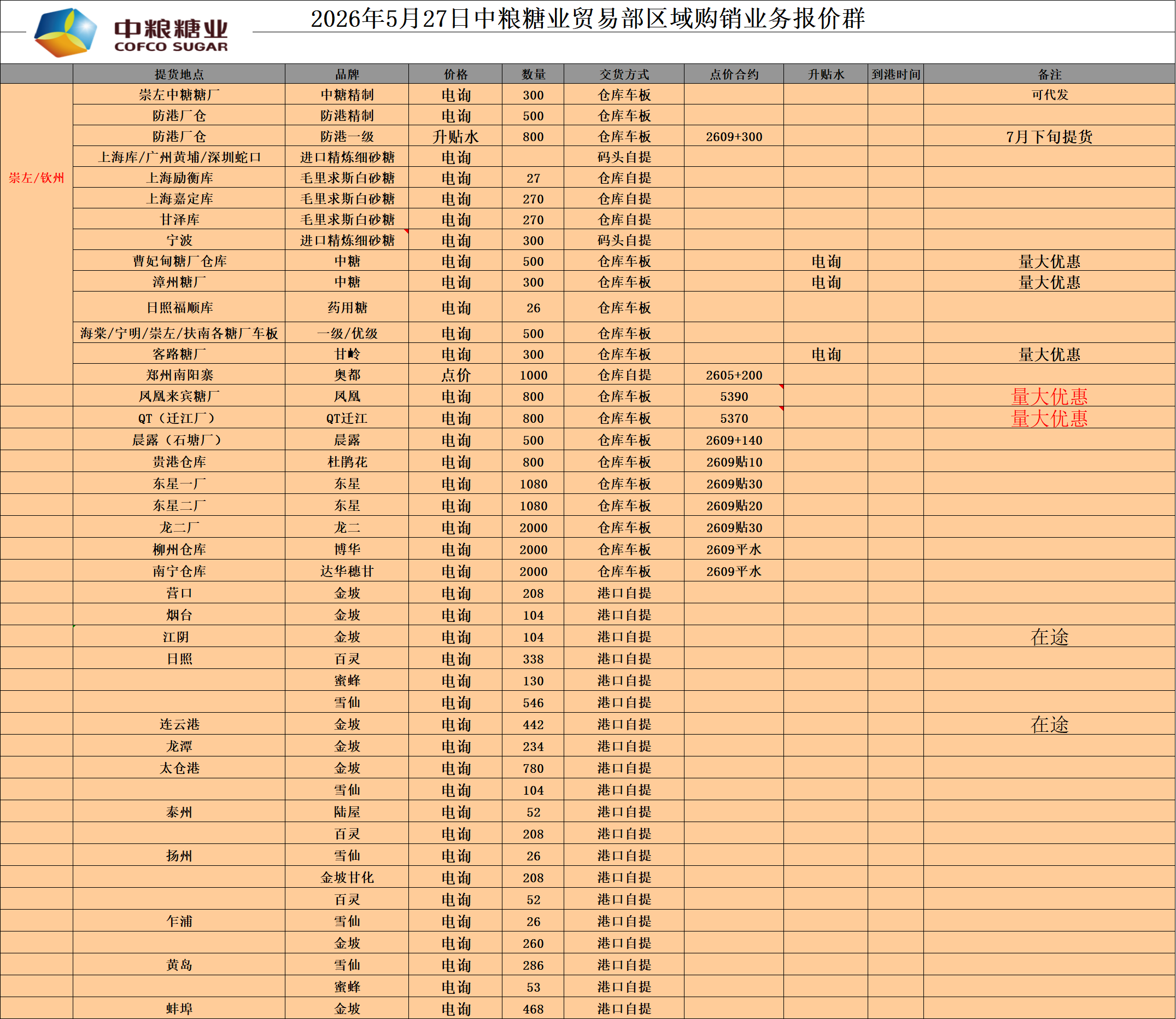
Task: Select the 升贴水 price cell in 防港一级 row
Action: [x=455, y=137]
